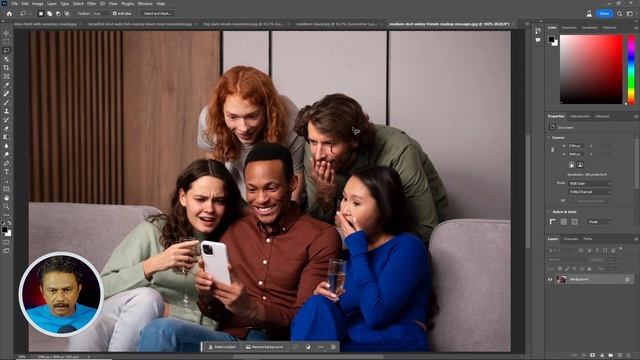The image size is (640, 360).
Task: Choose Intersect with Selection mode
Action: tap(67, 13)
